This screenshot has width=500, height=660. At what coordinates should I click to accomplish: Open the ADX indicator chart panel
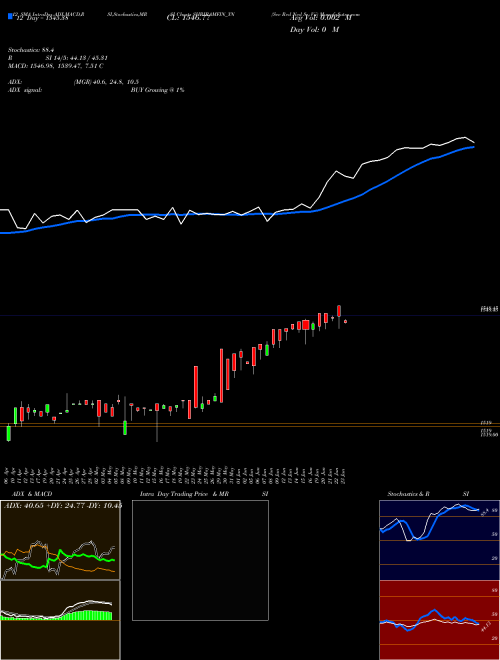pos(60,540)
